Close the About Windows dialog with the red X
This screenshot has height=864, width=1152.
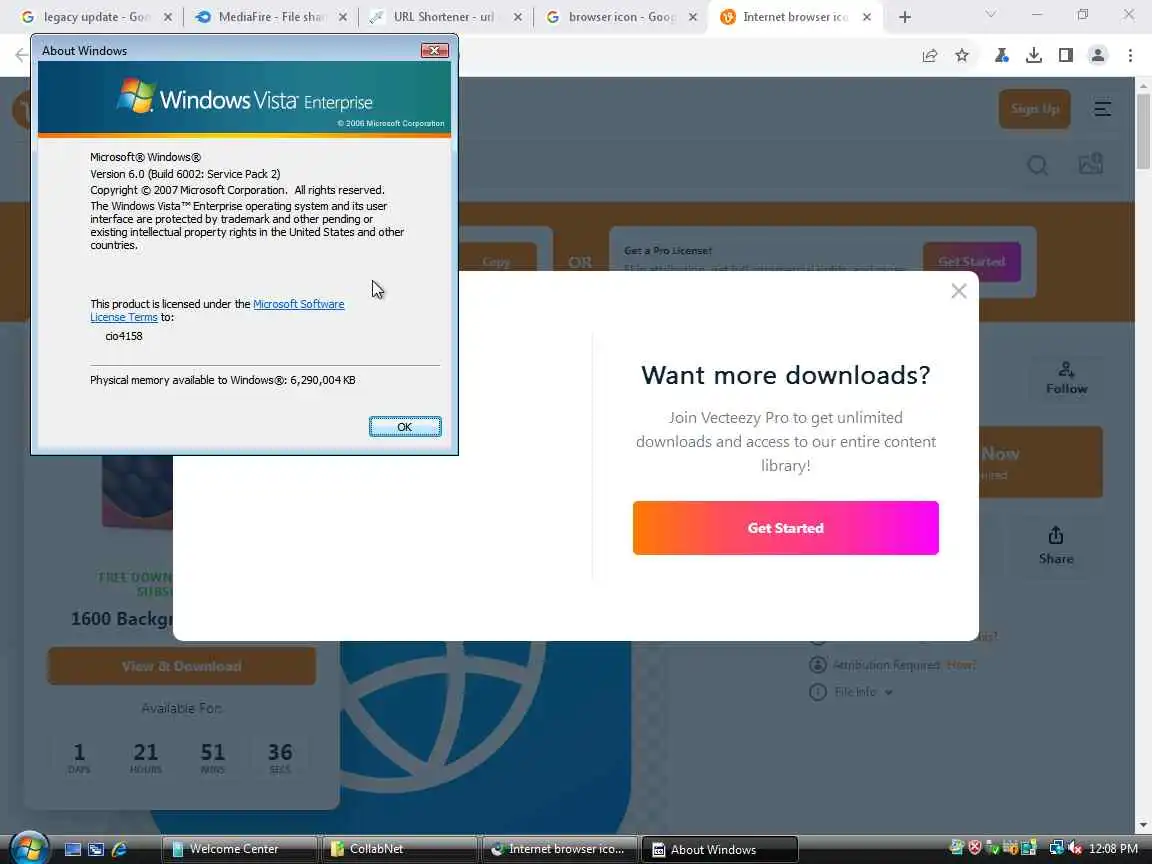tap(434, 50)
